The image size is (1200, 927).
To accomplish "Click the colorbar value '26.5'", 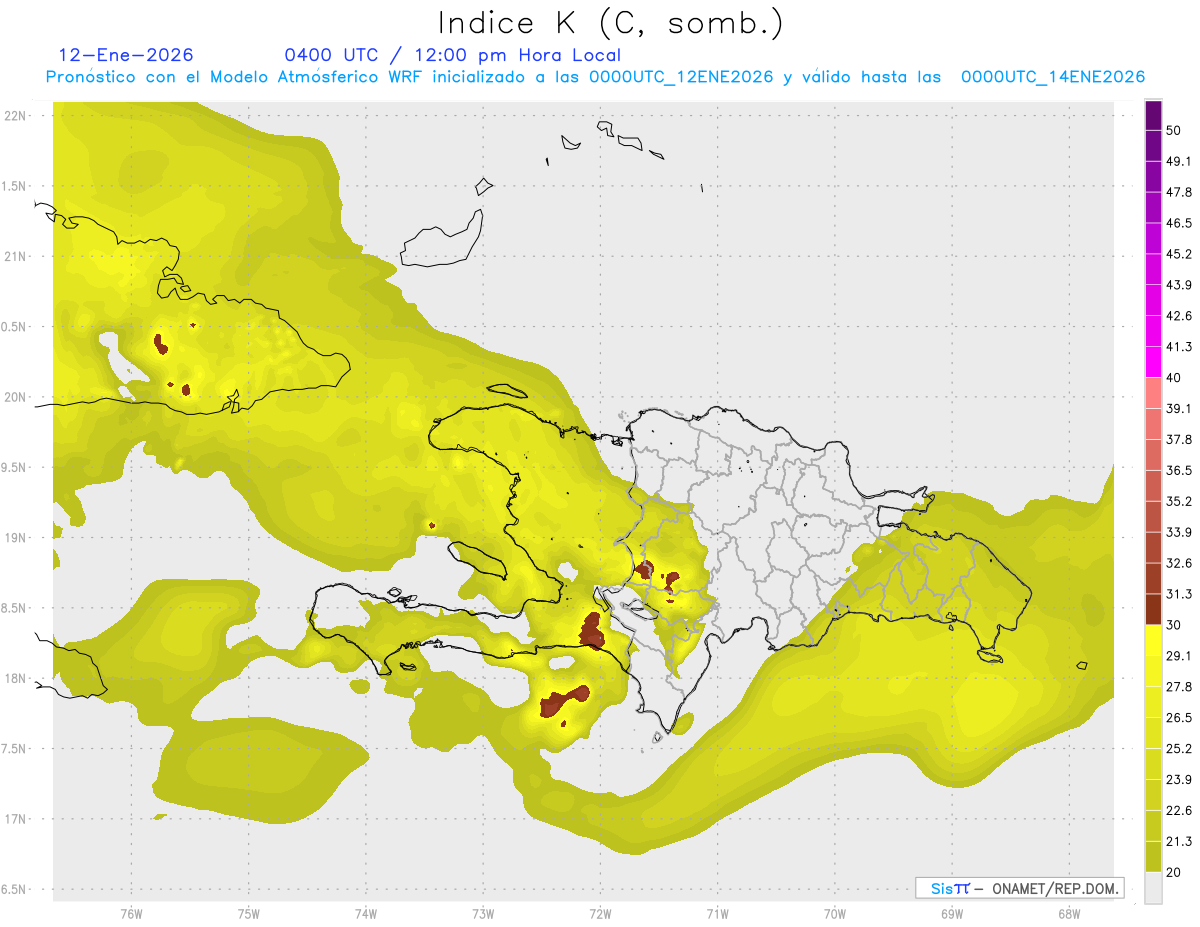I will click(1179, 718).
